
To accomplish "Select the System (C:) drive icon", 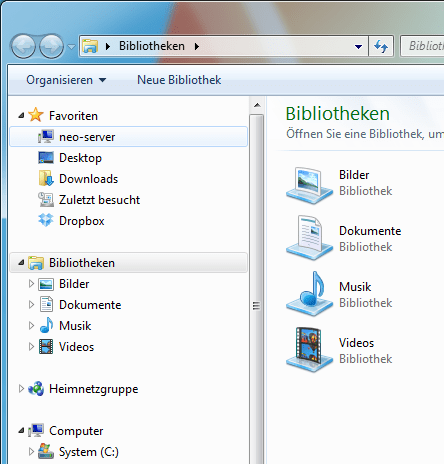I will 46,451.
